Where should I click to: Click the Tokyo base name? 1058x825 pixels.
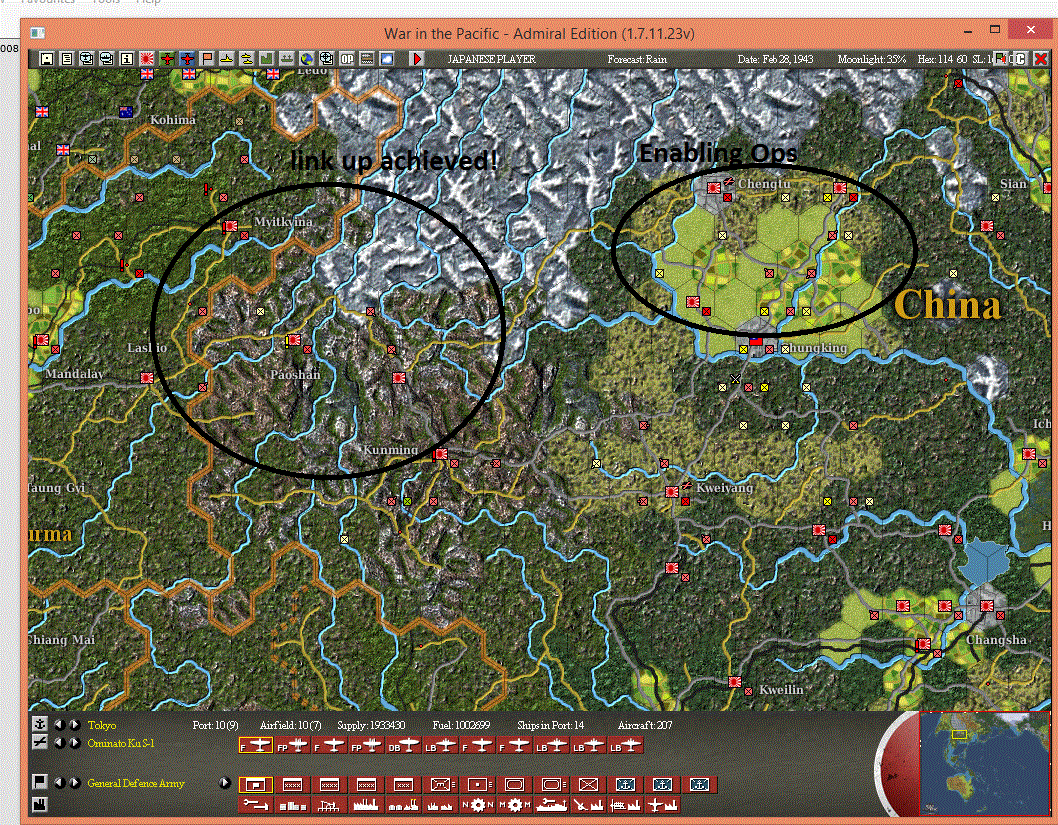coord(102,725)
